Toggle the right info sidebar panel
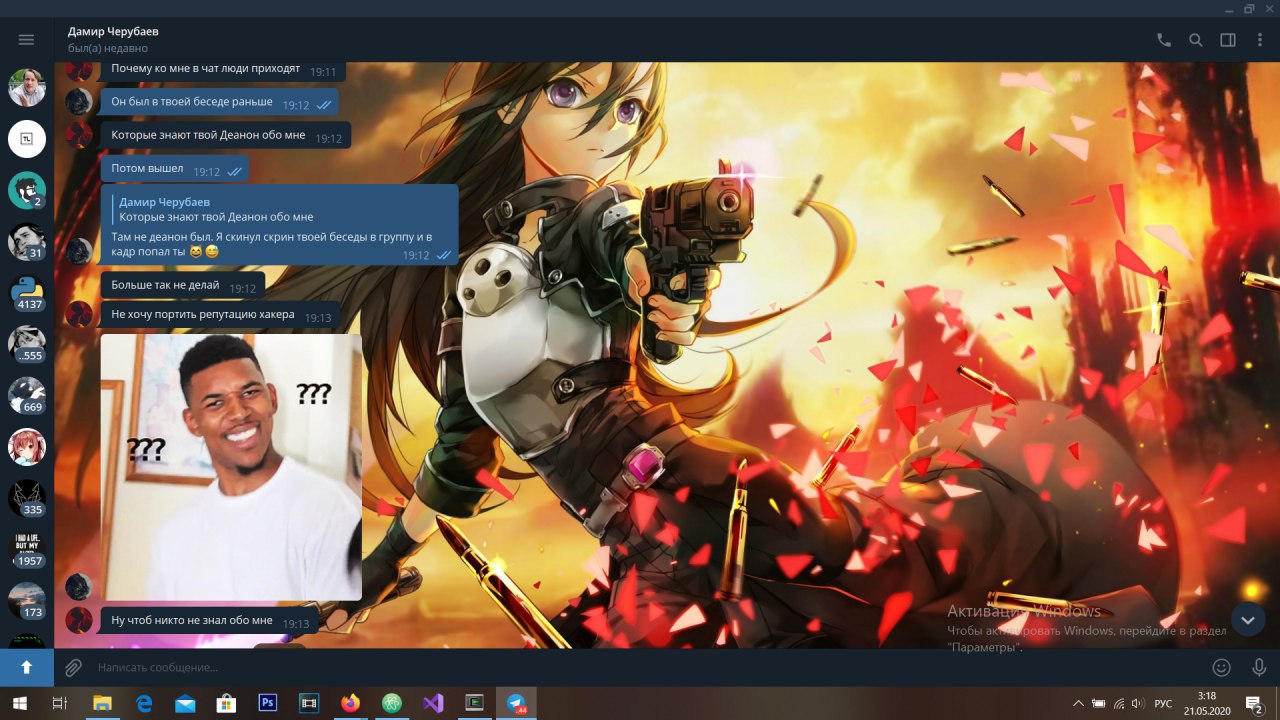This screenshot has width=1280, height=720. pyautogui.click(x=1227, y=40)
